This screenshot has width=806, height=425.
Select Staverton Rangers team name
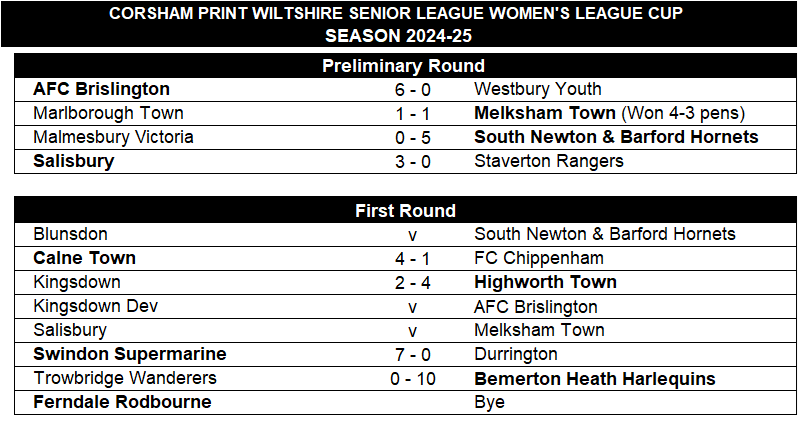(x=548, y=161)
